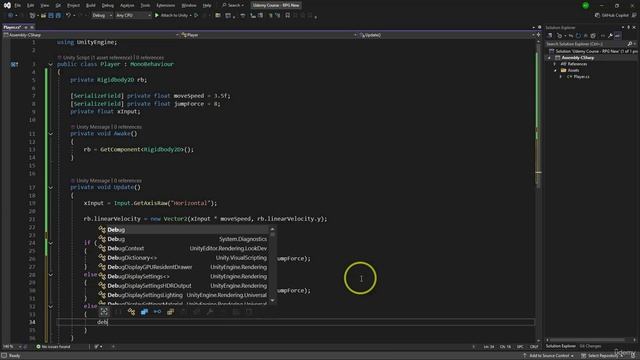Toggle the class filter in completion list
Image resolution: width=640 pixels, height=360 pixels.
point(131,312)
